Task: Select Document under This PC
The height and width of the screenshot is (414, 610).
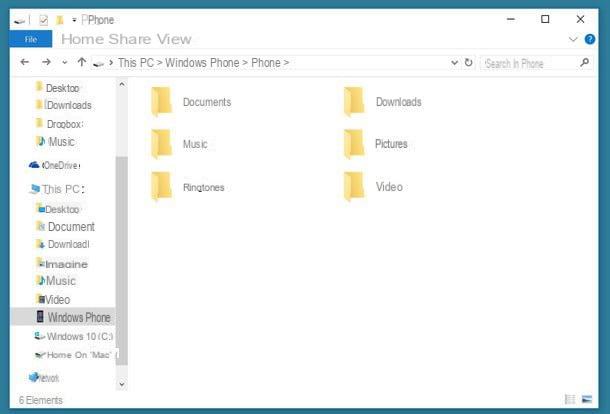Action: click(65, 227)
